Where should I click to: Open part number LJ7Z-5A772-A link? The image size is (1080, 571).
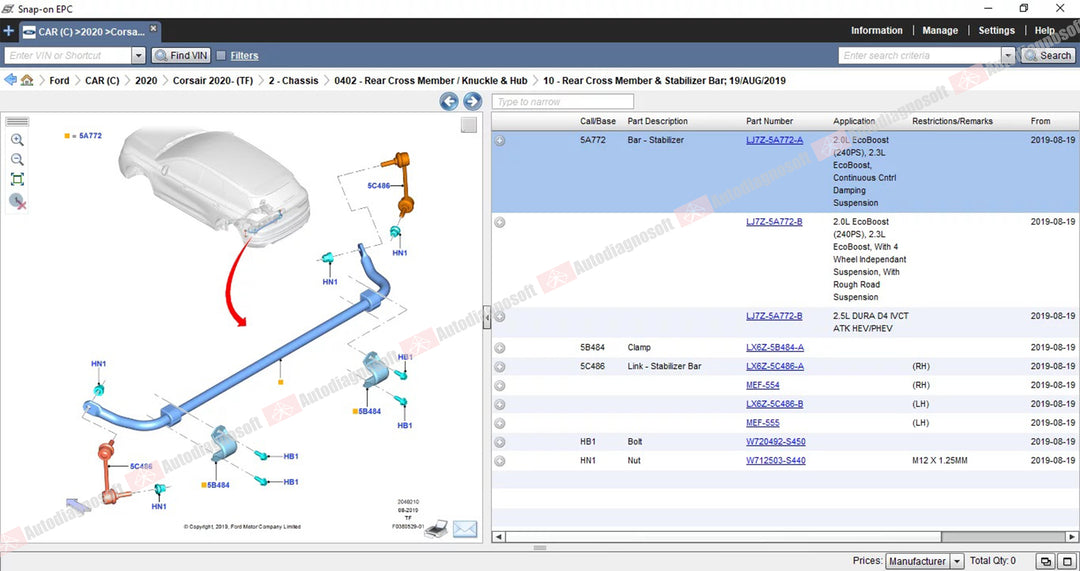[774, 140]
